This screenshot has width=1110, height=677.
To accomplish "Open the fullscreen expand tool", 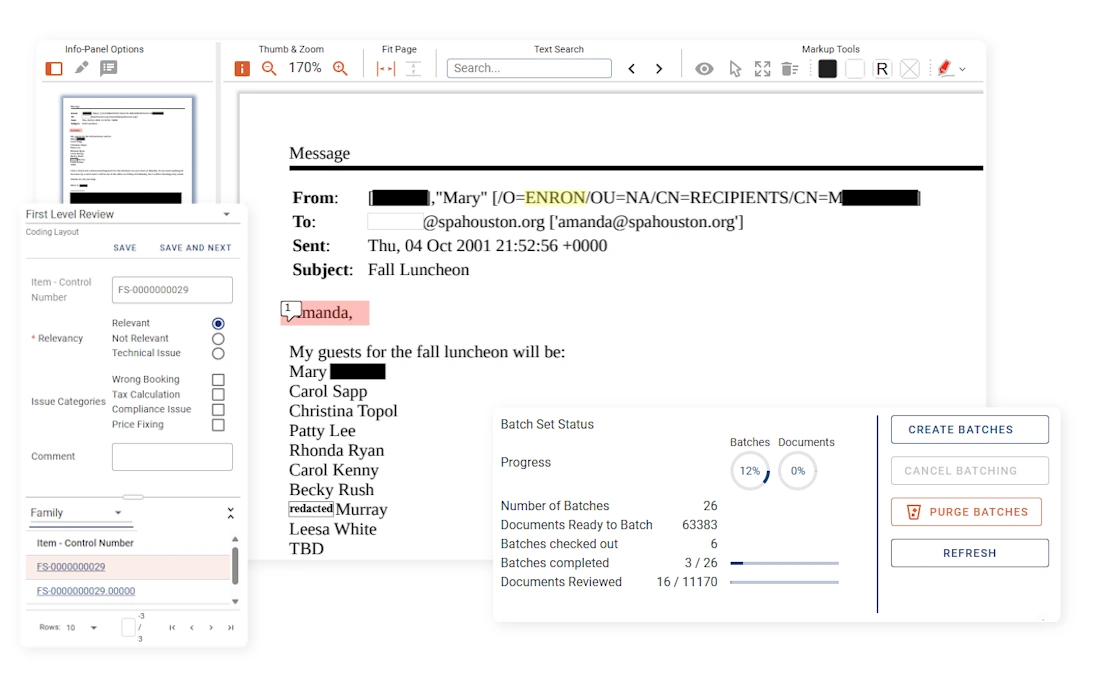I will (762, 68).
